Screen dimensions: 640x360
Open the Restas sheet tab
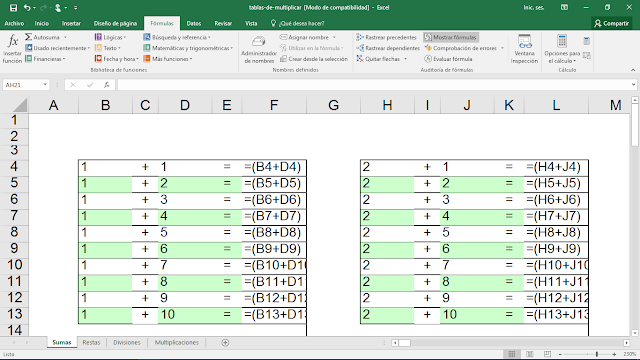[x=91, y=342]
